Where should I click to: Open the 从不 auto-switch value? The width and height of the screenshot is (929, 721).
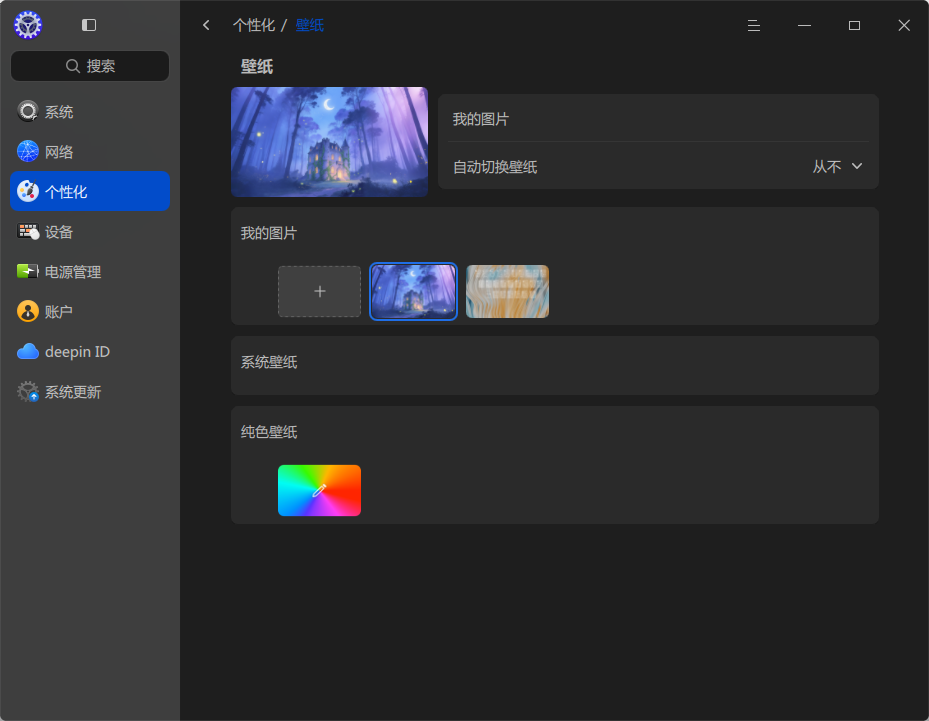point(827,167)
